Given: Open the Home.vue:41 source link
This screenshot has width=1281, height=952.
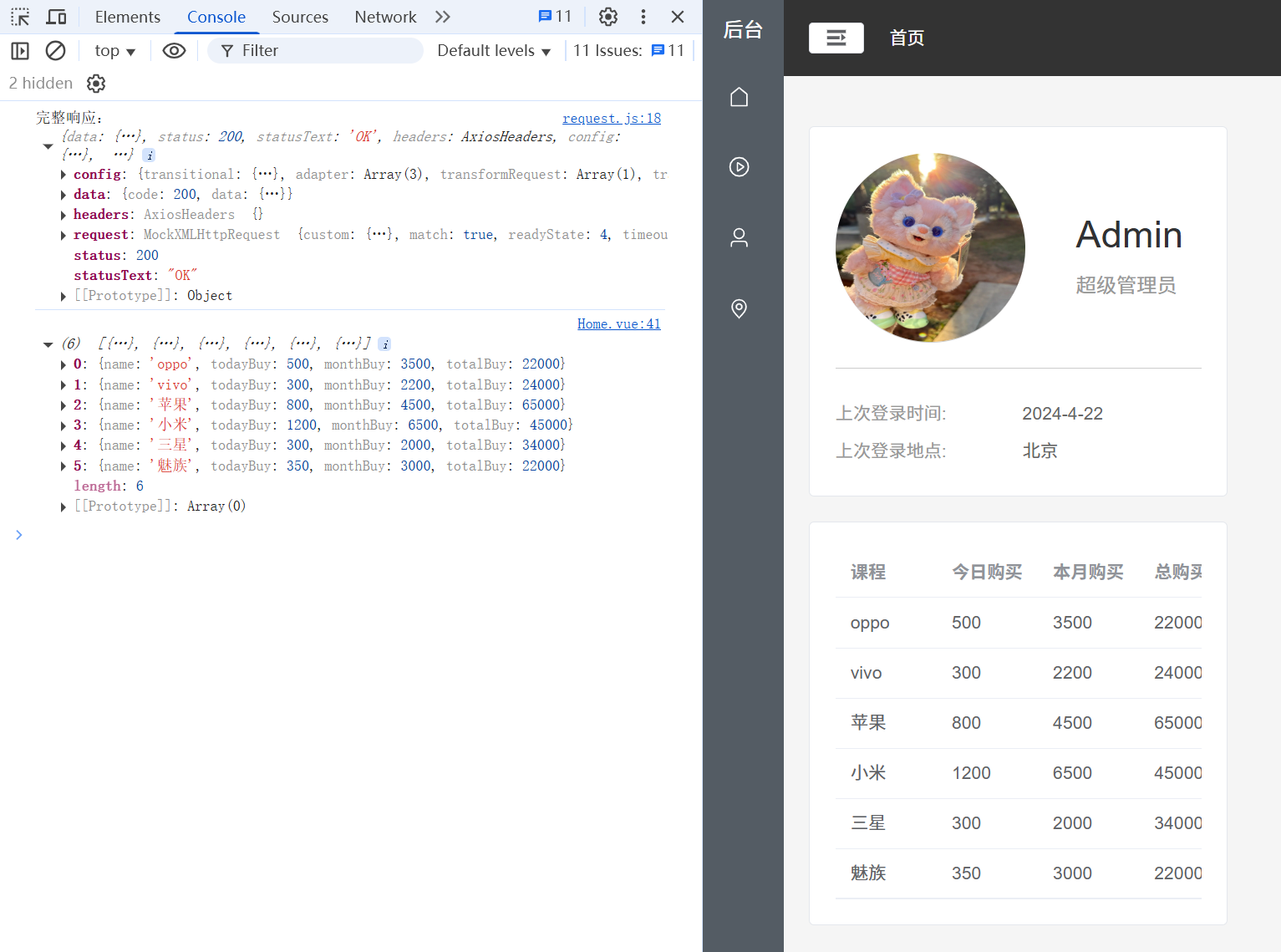Looking at the screenshot, I should [618, 323].
